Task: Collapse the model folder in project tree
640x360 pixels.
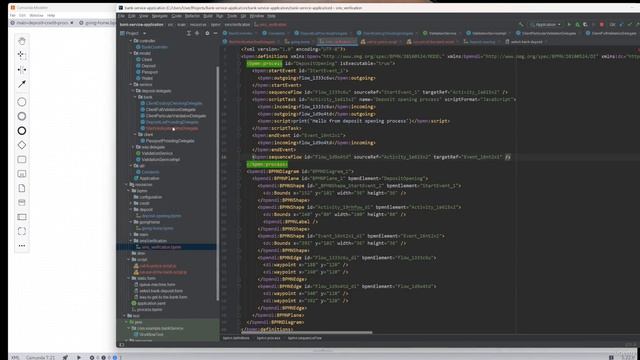Action: point(131,53)
